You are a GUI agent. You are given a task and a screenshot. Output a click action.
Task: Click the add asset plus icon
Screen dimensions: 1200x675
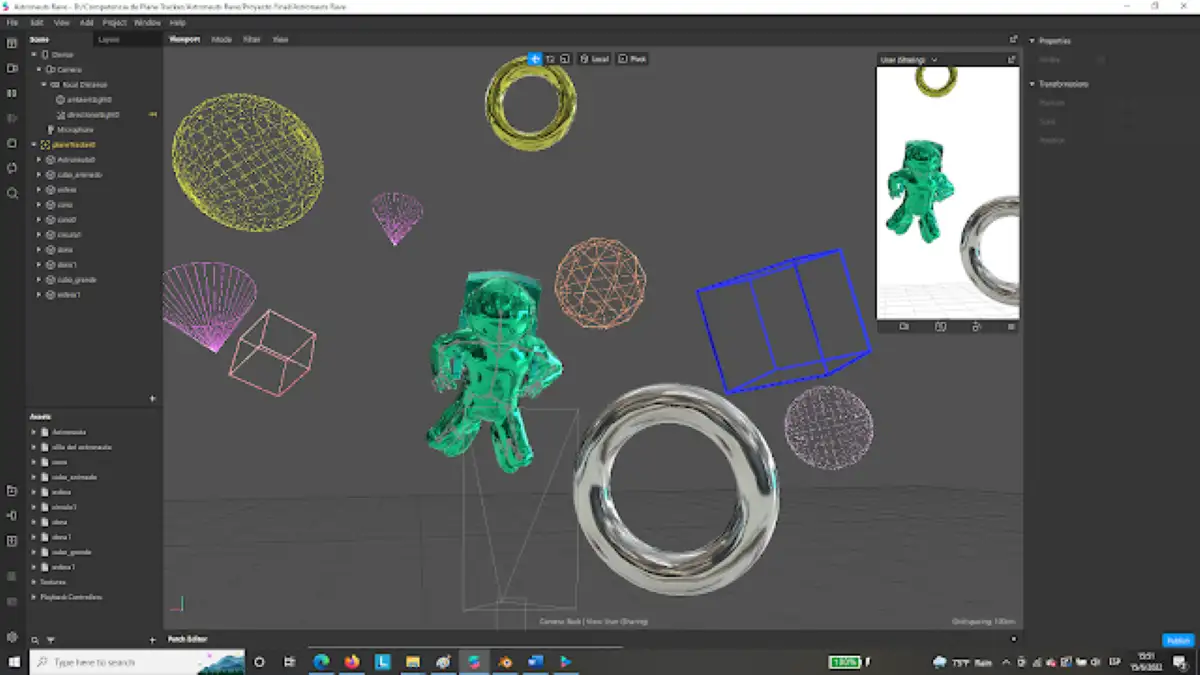click(x=152, y=640)
